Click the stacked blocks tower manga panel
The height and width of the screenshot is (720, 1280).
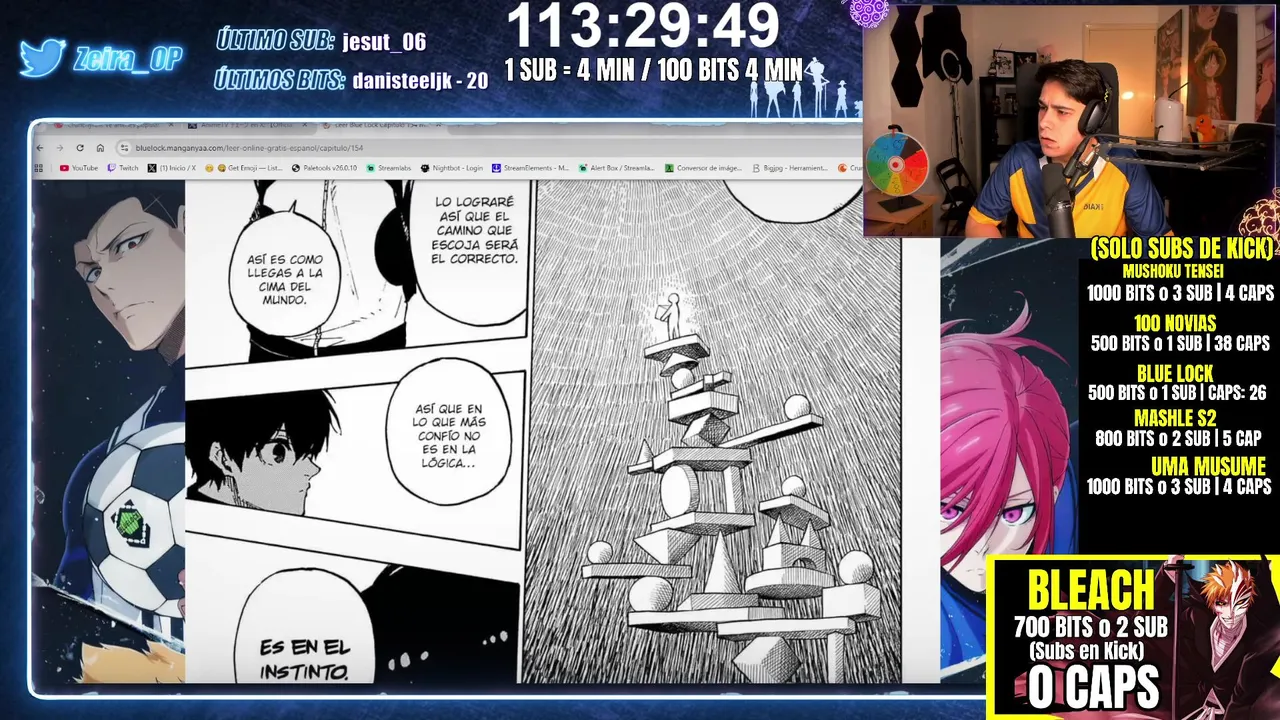point(718,432)
